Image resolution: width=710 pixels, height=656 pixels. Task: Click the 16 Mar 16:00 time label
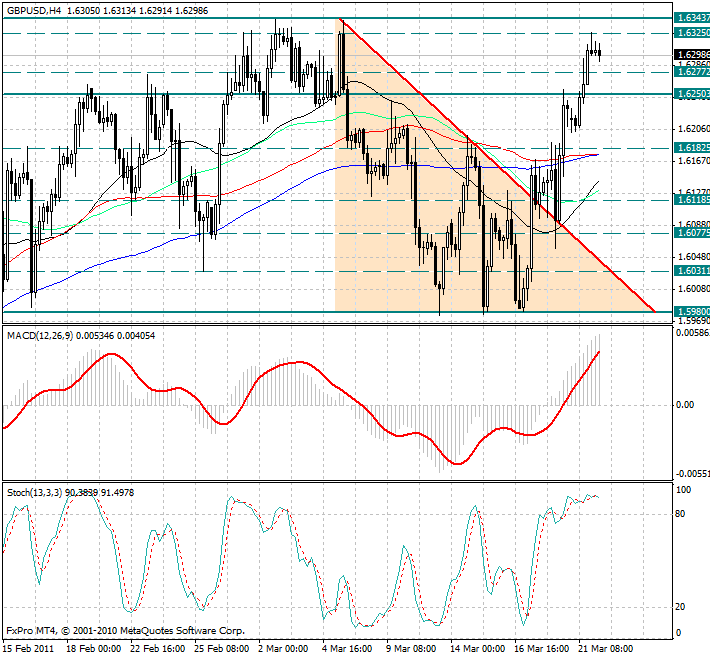point(542,648)
